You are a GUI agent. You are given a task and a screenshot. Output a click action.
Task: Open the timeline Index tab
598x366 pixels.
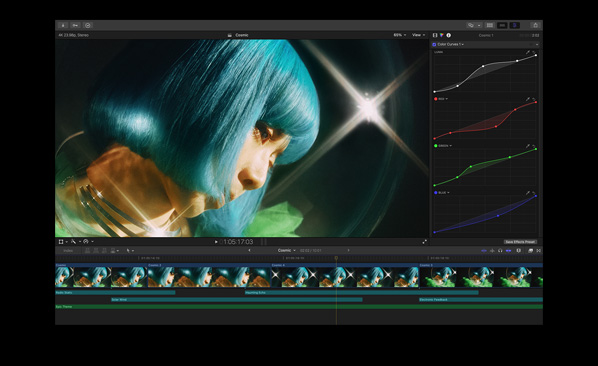click(x=68, y=250)
